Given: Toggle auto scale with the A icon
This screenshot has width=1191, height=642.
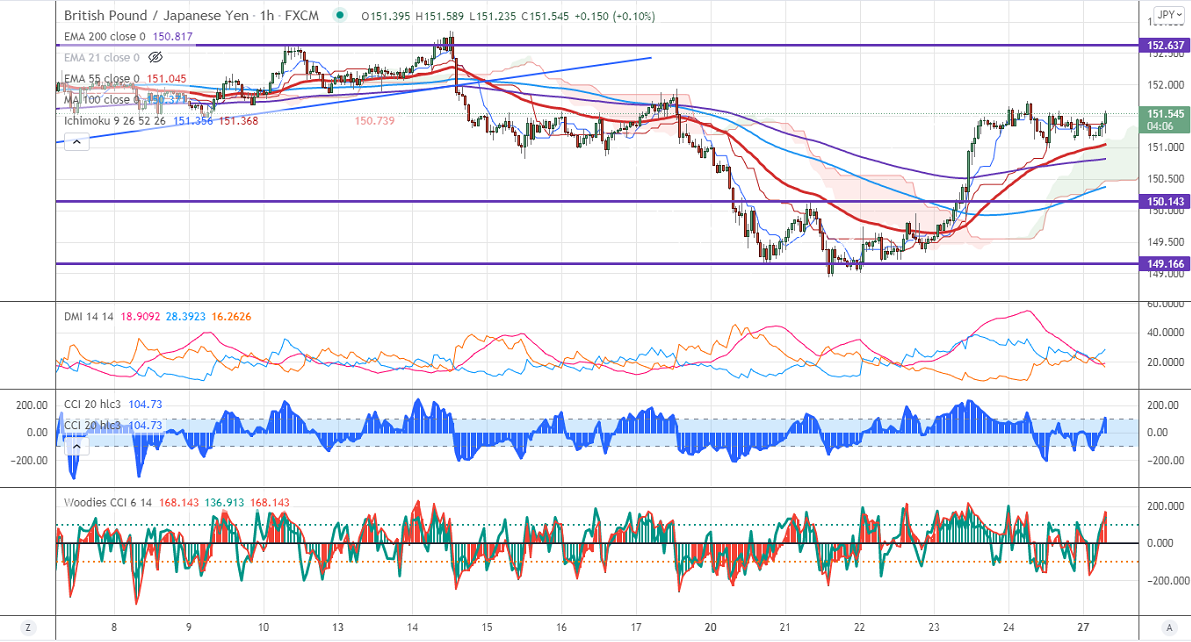Looking at the screenshot, I should (1165, 628).
